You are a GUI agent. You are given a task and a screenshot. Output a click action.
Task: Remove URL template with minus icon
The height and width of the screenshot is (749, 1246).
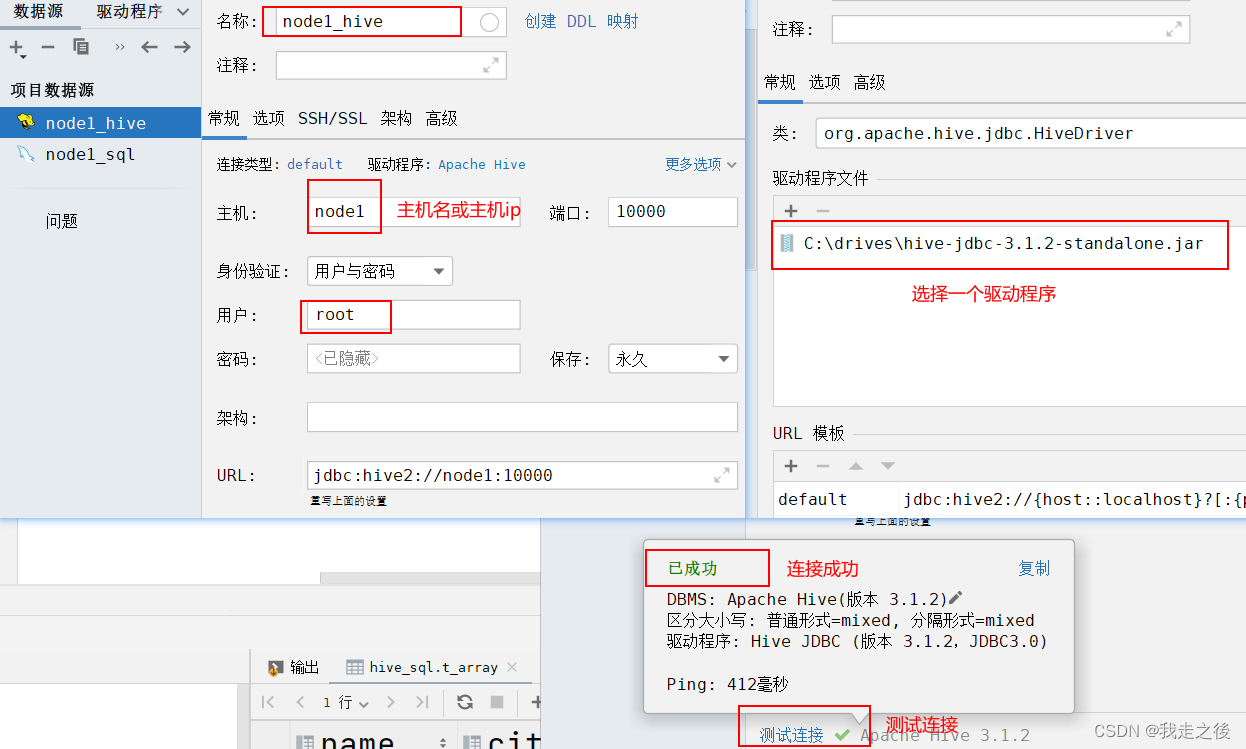pos(822,466)
